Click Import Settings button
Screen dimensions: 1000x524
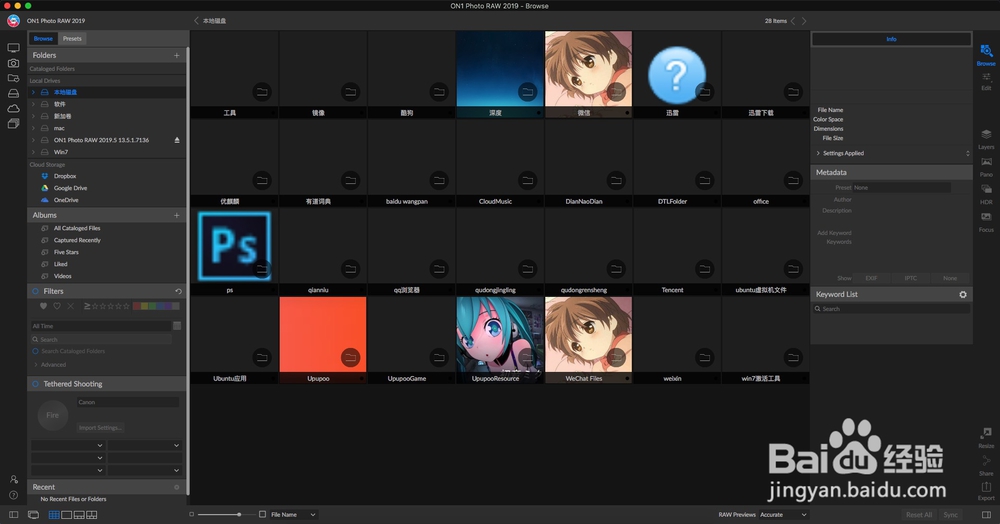click(x=100, y=428)
